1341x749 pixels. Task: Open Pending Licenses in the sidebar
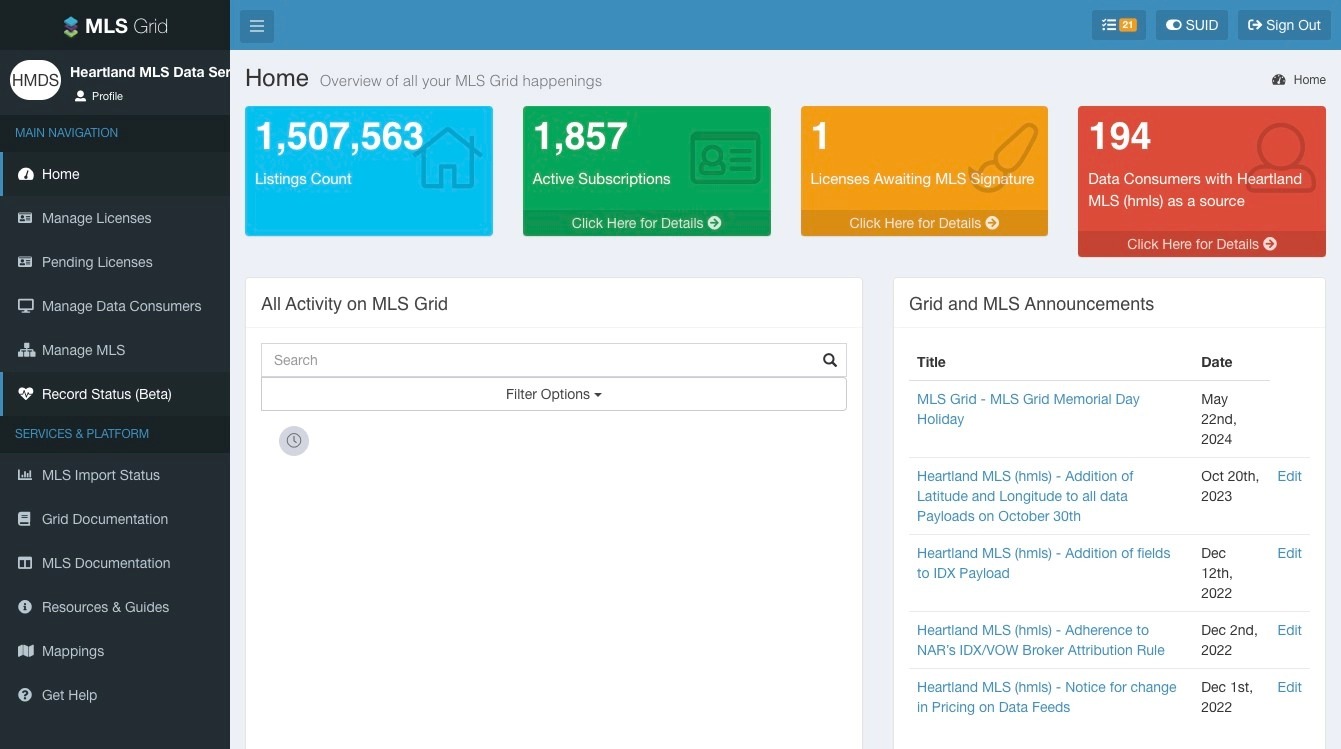click(115, 262)
